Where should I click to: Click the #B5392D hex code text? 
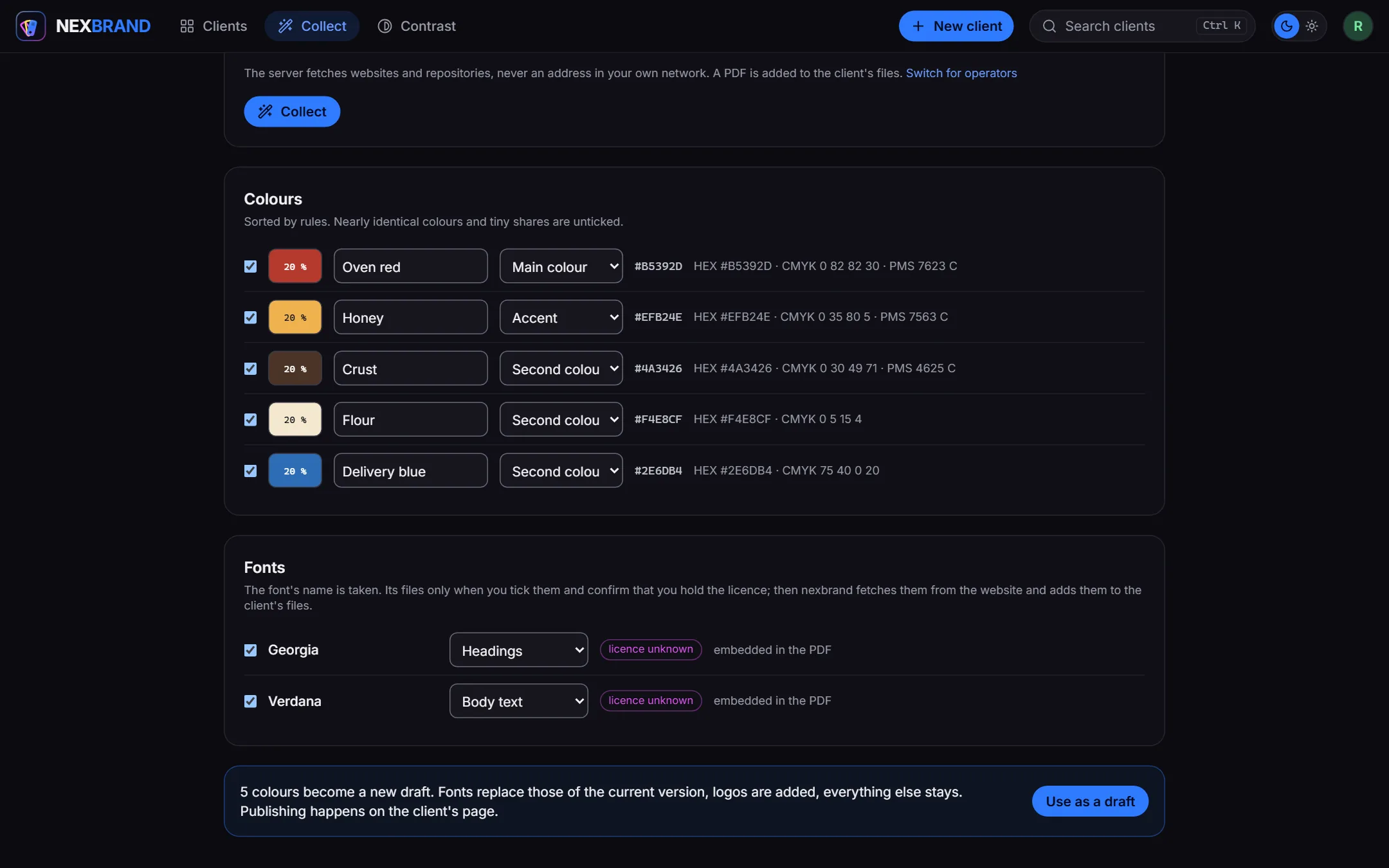coord(658,266)
